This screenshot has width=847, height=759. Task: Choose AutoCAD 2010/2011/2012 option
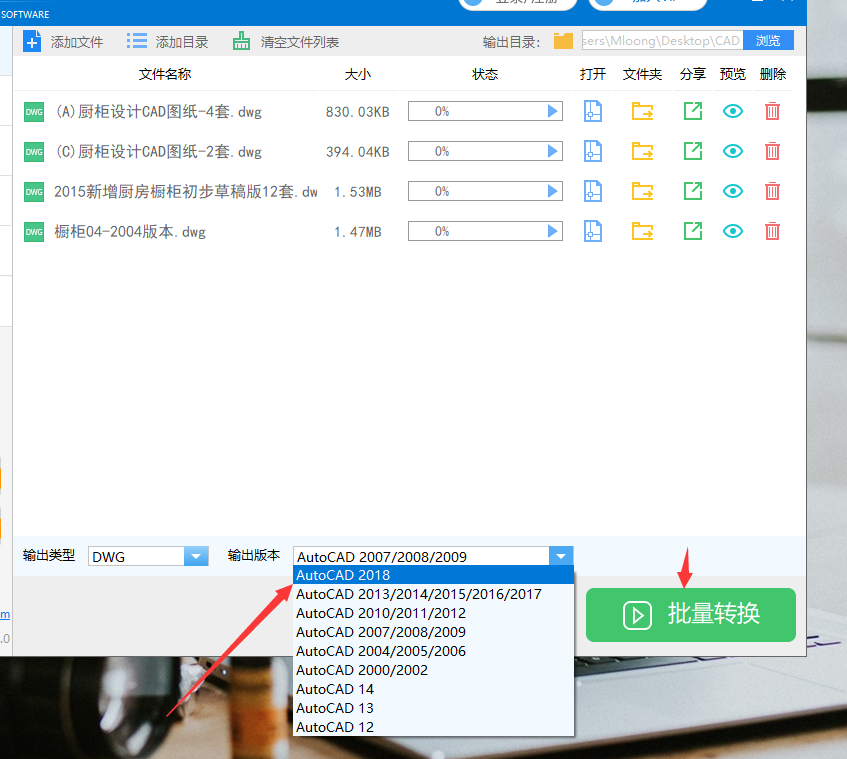pos(433,613)
